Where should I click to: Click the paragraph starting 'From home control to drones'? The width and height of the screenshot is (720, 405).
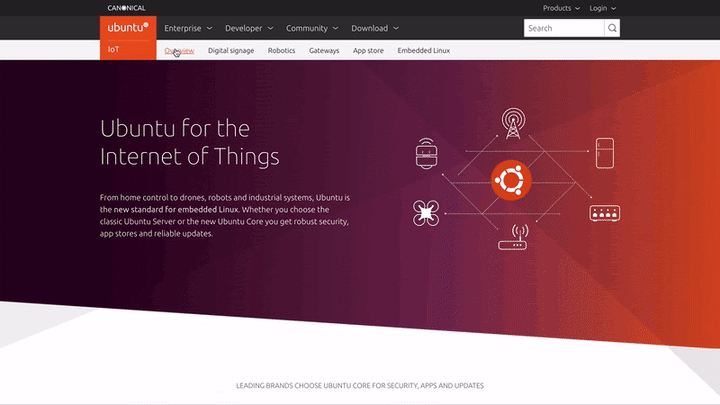[225, 215]
